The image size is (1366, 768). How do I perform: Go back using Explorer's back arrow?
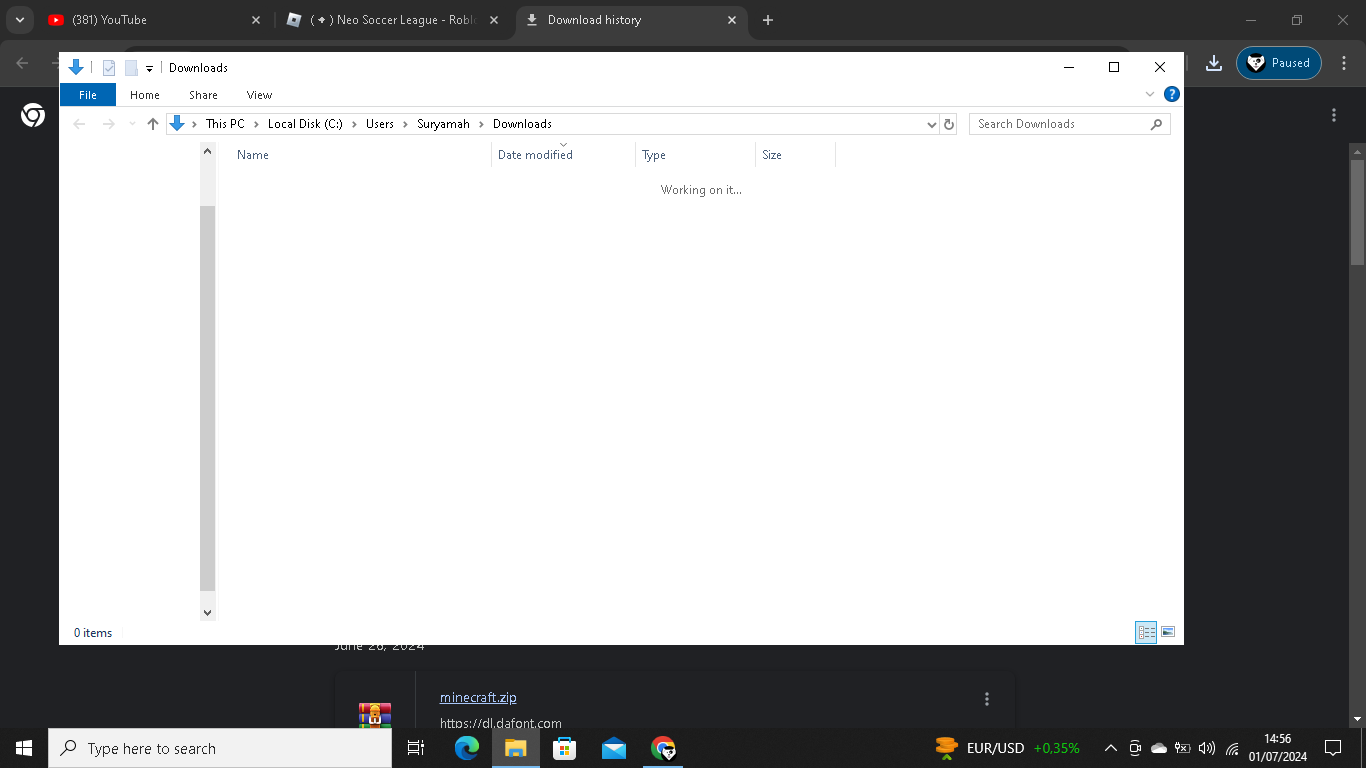pyautogui.click(x=80, y=124)
